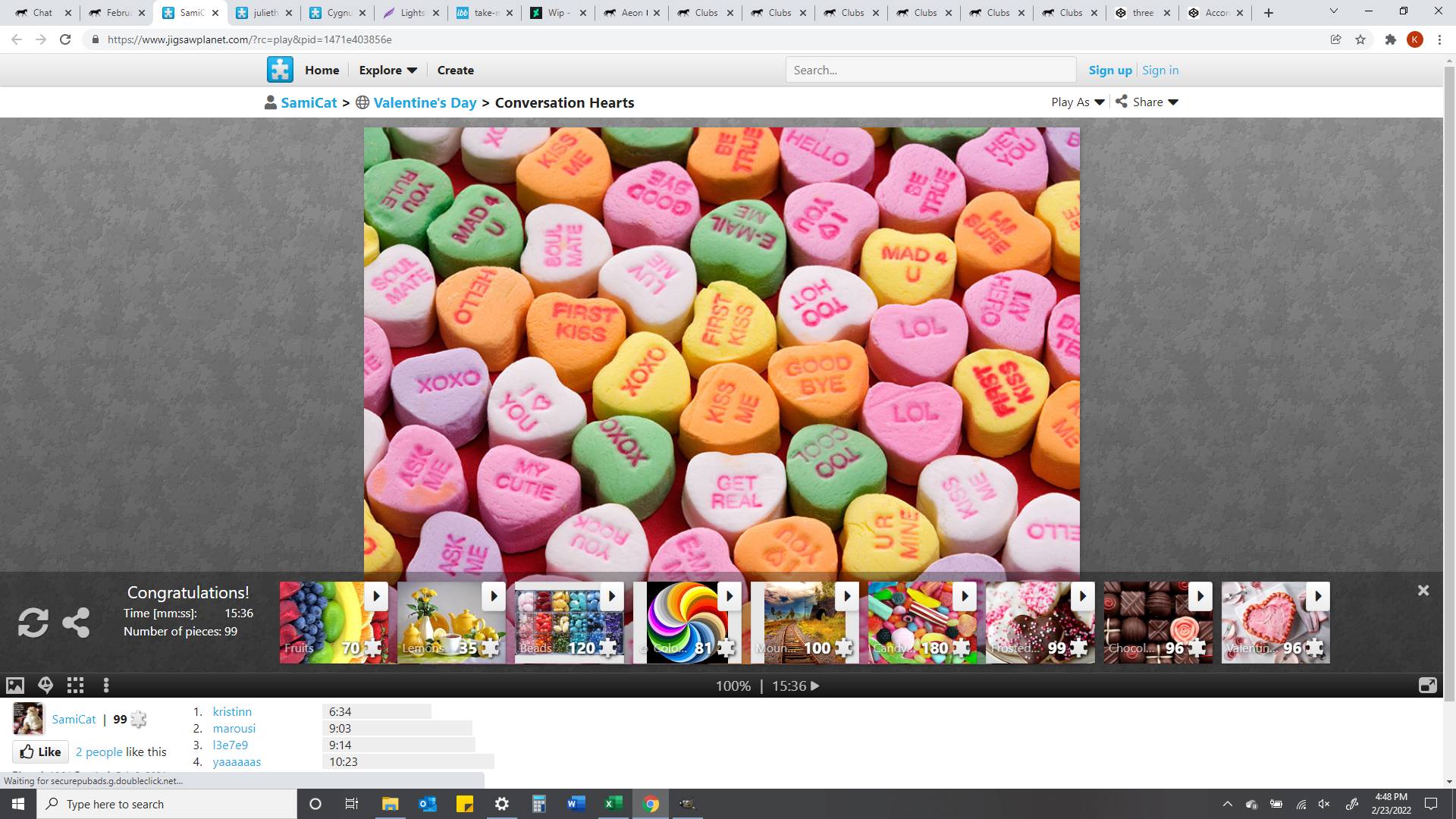Open yaaaaaas's leaderboard profile
Image resolution: width=1456 pixels, height=819 pixels.
(237, 761)
